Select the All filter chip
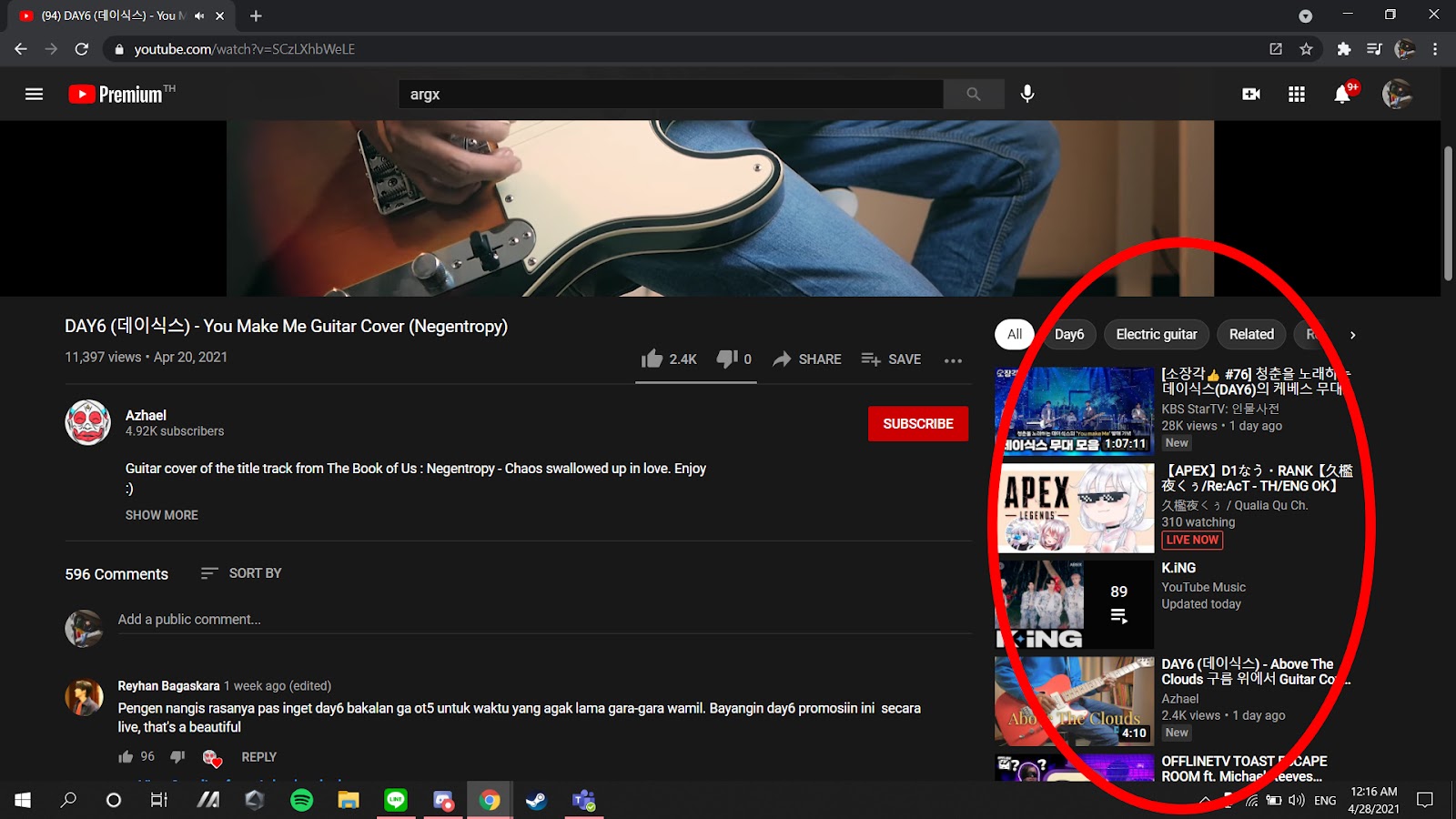This screenshot has height=819, width=1456. coord(1015,335)
